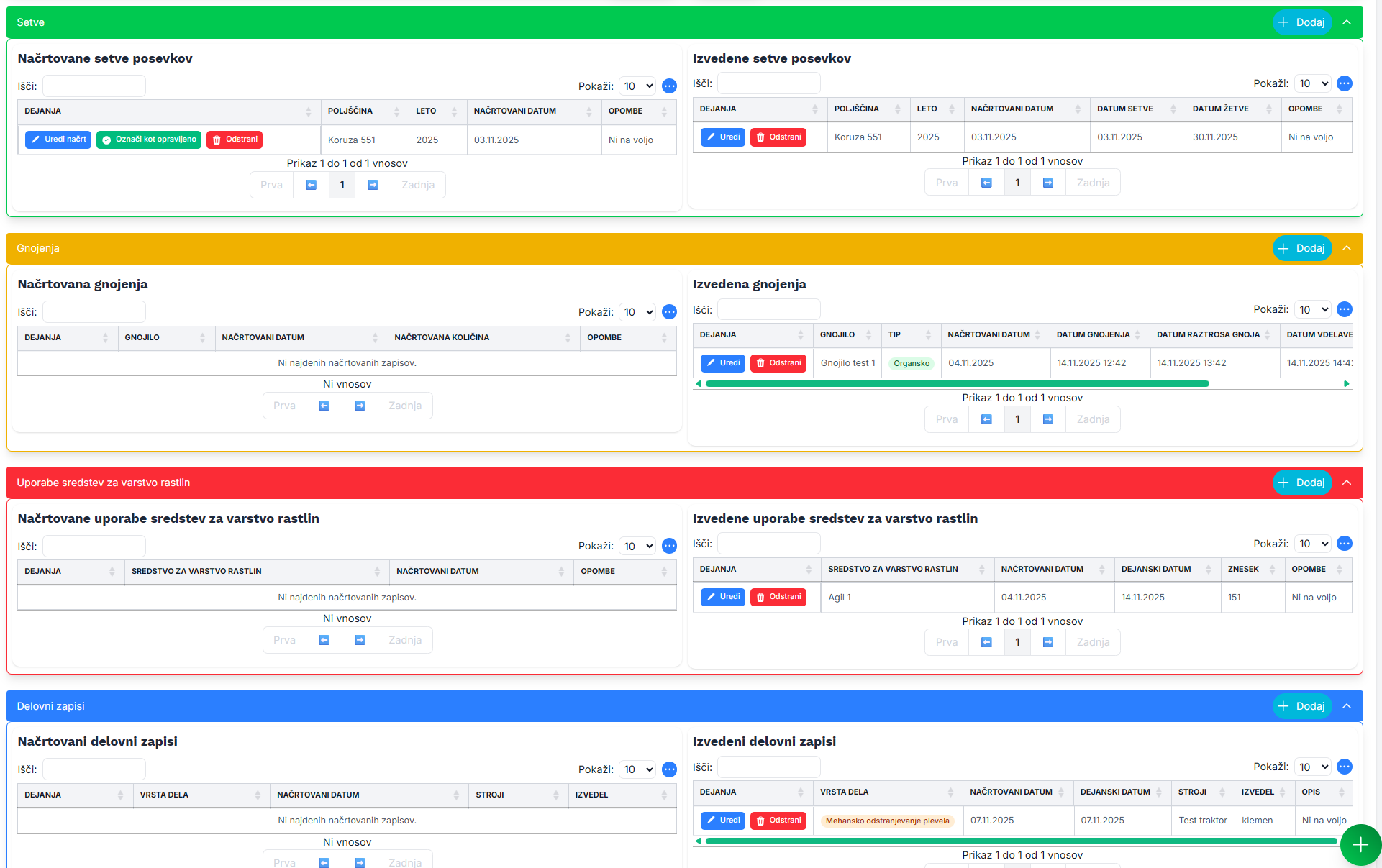Focus the Išči field in Izvedene setve posevkov
The height and width of the screenshot is (868, 1382).
pyautogui.click(x=768, y=83)
